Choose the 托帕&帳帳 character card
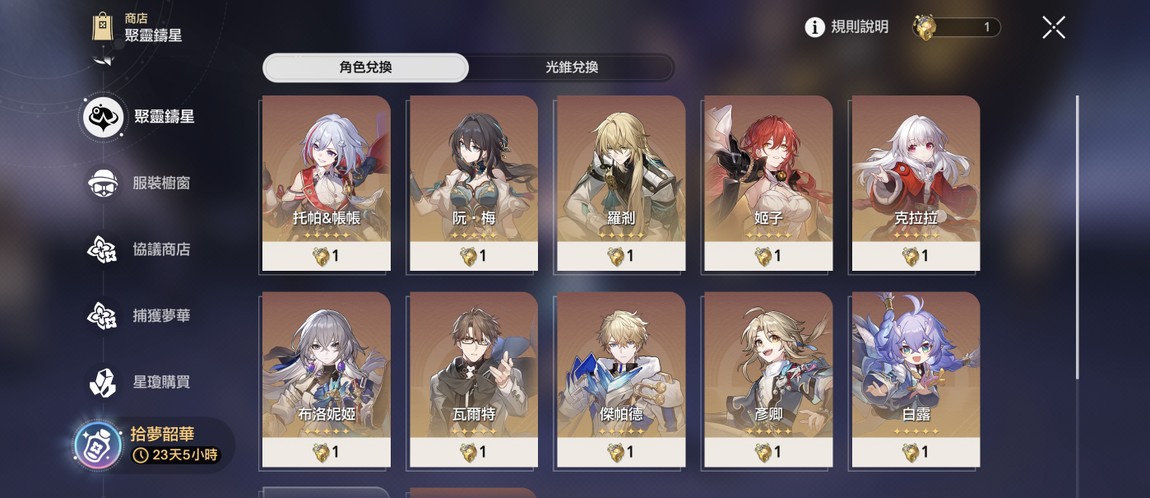1150x498 pixels. pos(326,183)
